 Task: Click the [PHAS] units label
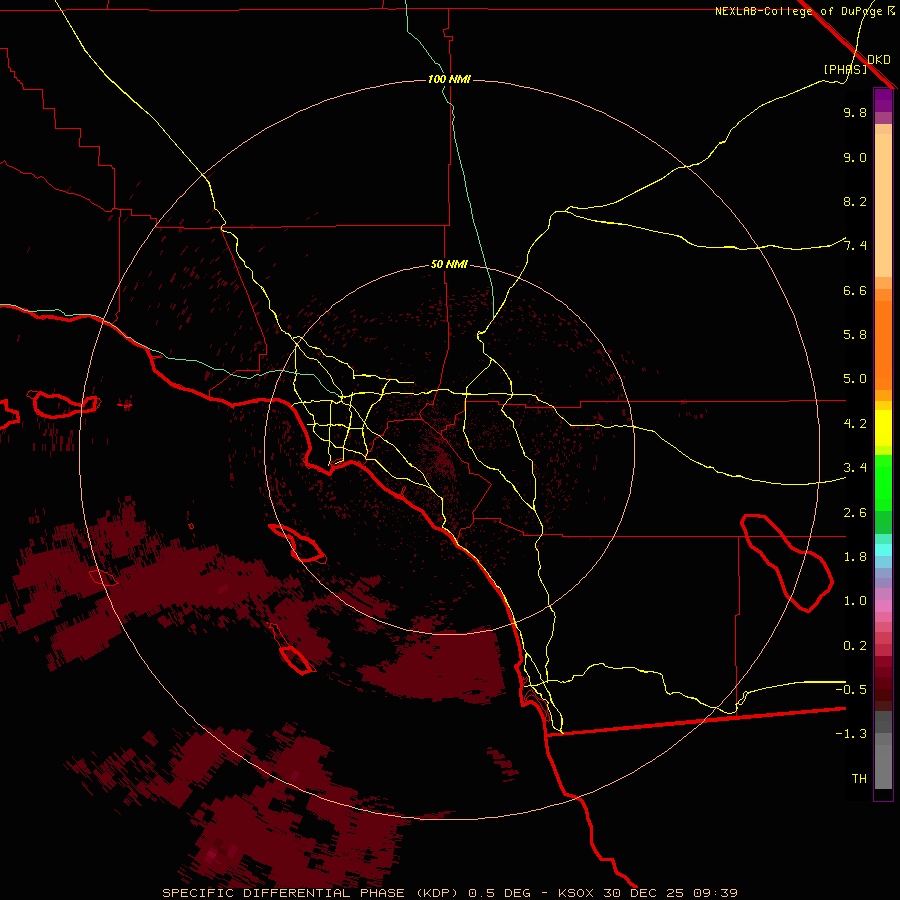point(845,70)
